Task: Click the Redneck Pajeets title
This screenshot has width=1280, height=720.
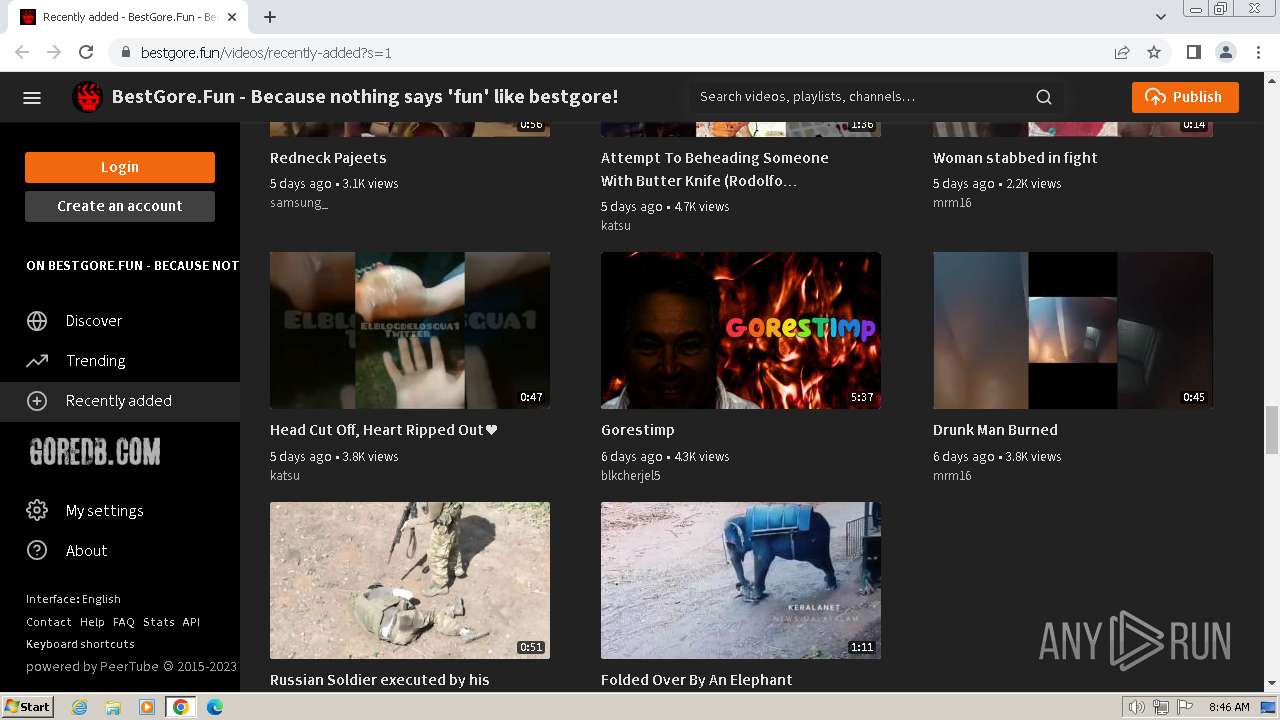Action: [328, 158]
